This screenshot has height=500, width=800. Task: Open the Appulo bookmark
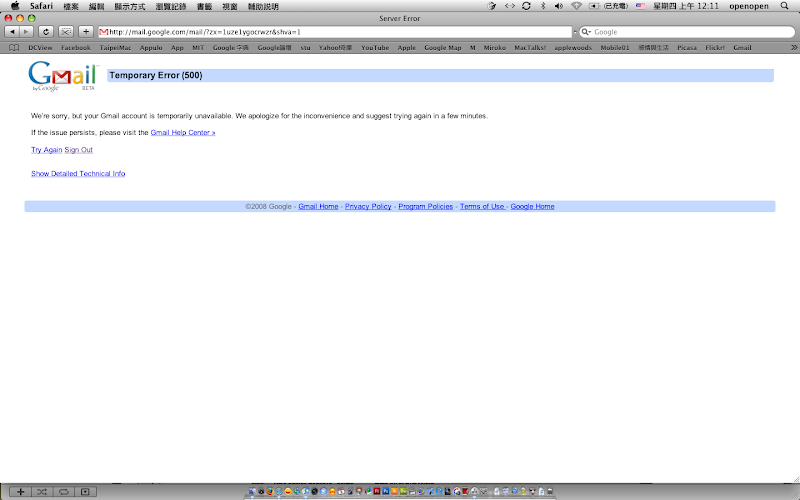[151, 47]
